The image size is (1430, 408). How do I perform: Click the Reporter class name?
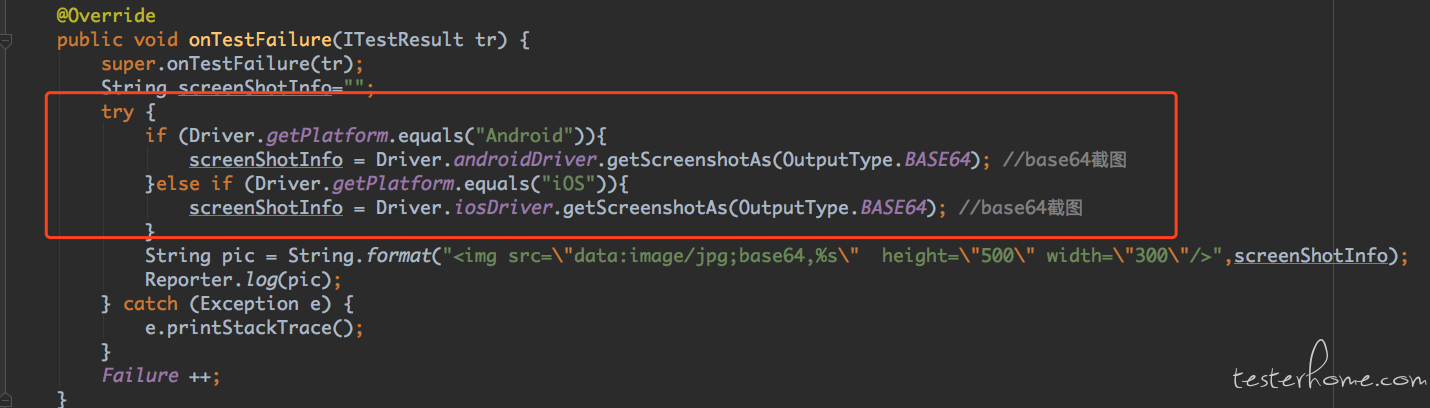(x=189, y=279)
